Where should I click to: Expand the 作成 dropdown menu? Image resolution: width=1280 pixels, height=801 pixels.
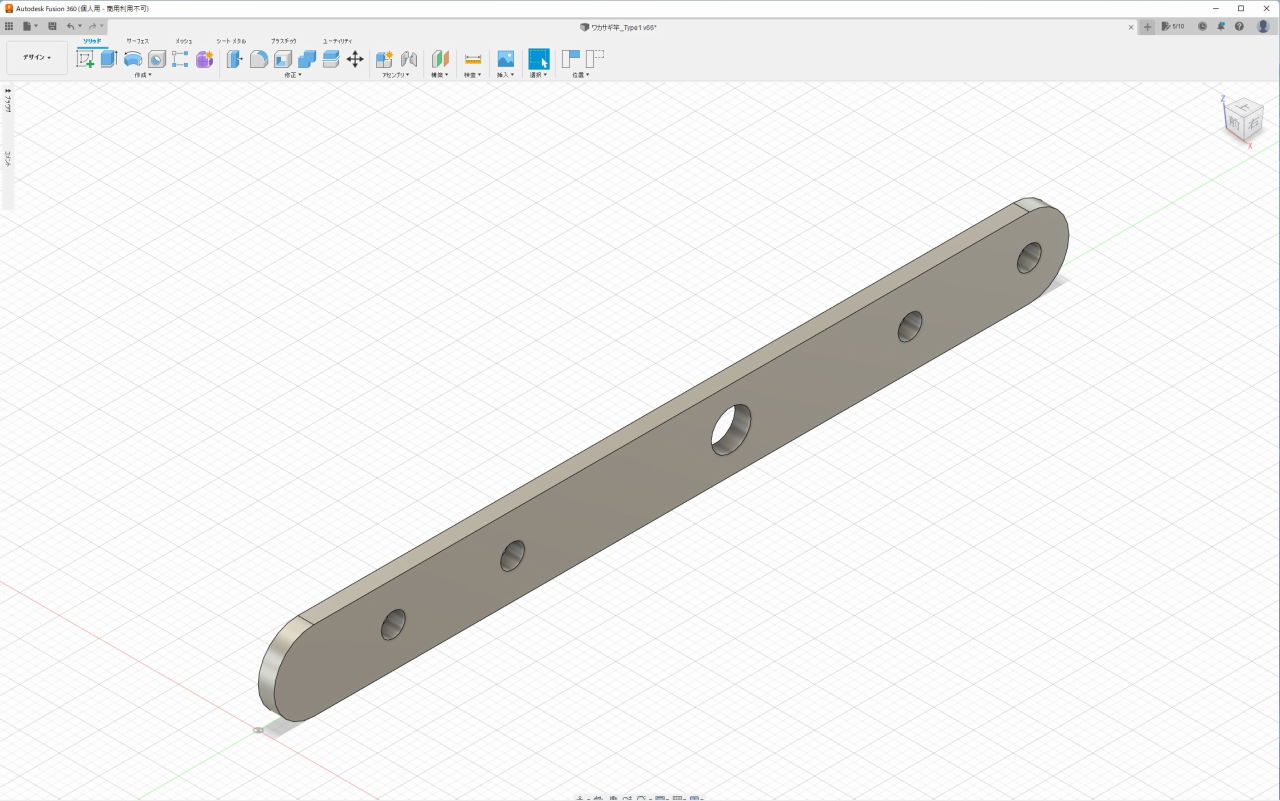point(143,75)
